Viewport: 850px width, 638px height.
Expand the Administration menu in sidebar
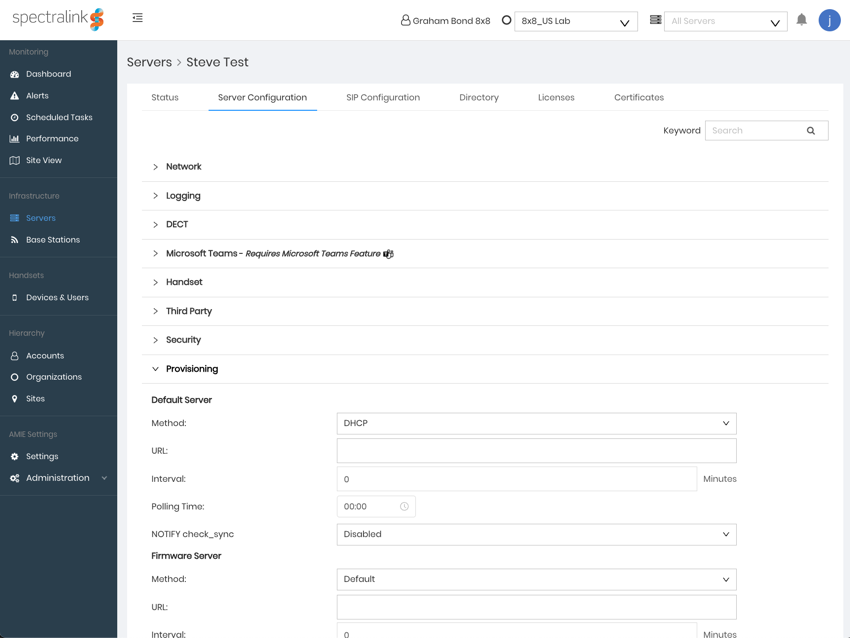click(58, 478)
